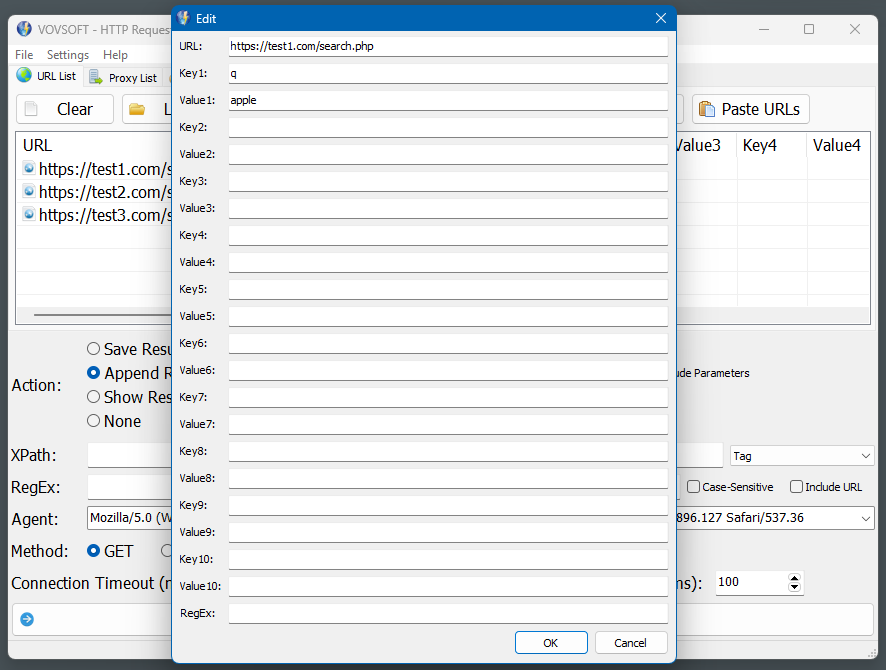The height and width of the screenshot is (670, 886).
Task: Select the GET method radio button
Action: (x=93, y=550)
